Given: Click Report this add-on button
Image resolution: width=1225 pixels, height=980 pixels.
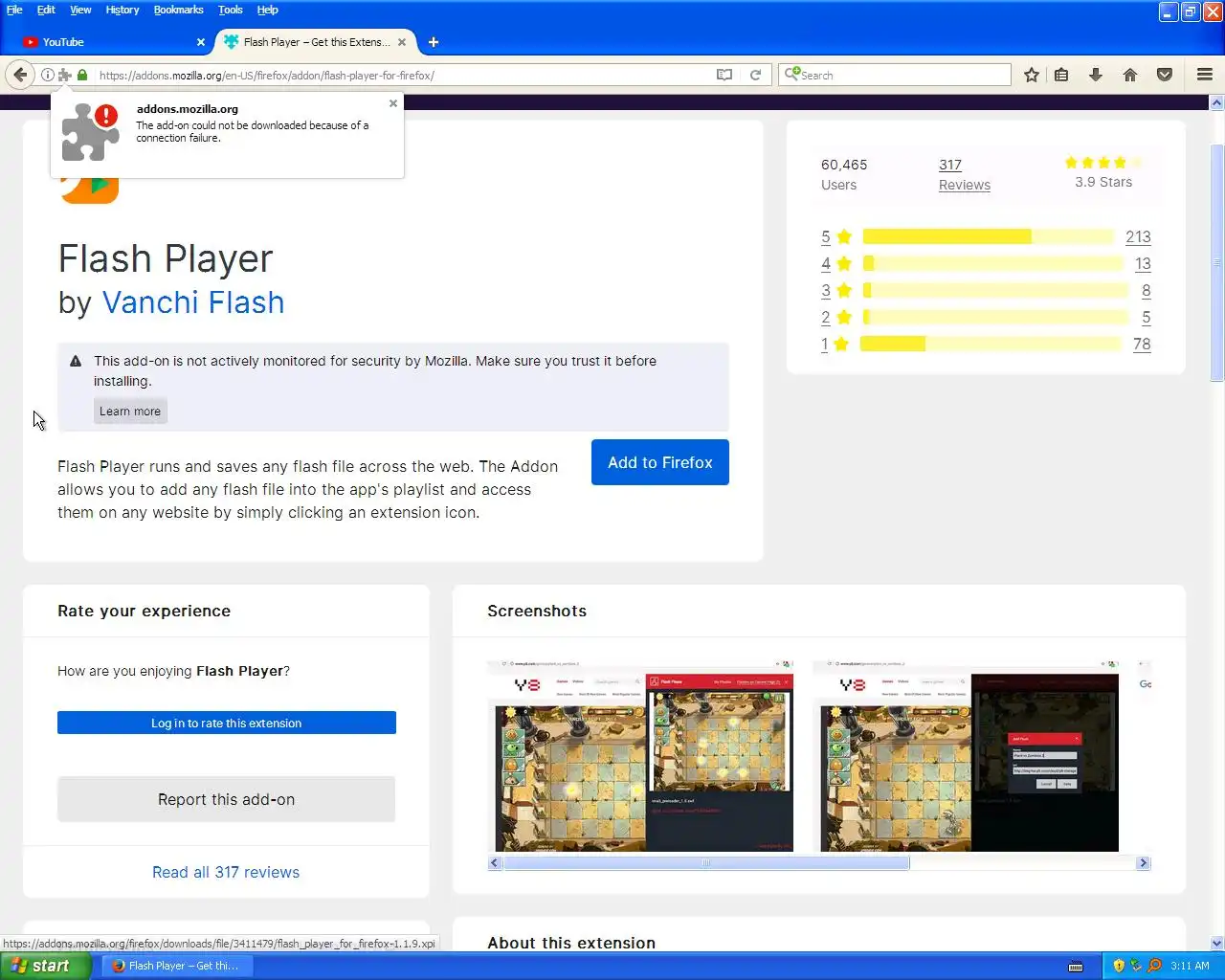Looking at the screenshot, I should pyautogui.click(x=227, y=799).
